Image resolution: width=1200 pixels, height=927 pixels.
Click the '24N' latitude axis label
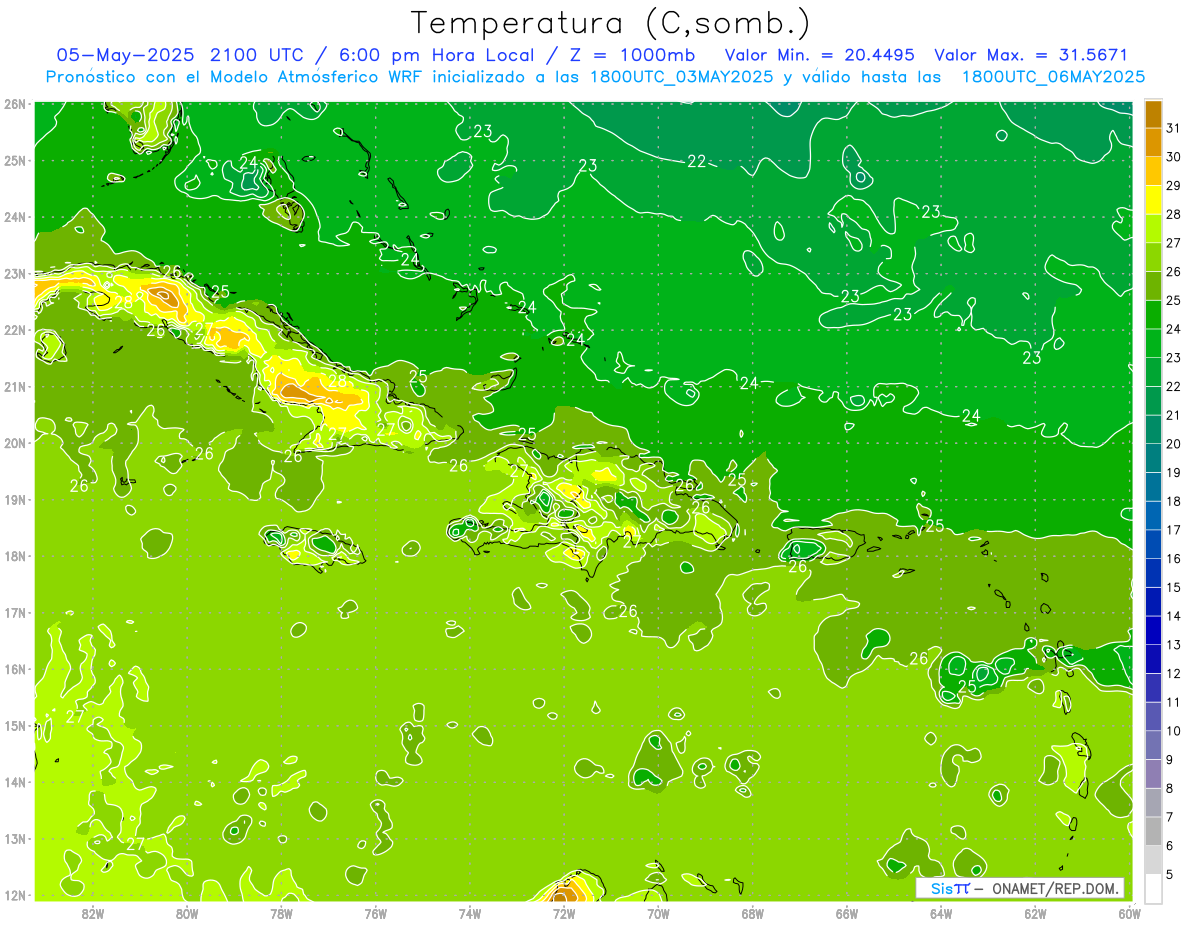point(14,217)
